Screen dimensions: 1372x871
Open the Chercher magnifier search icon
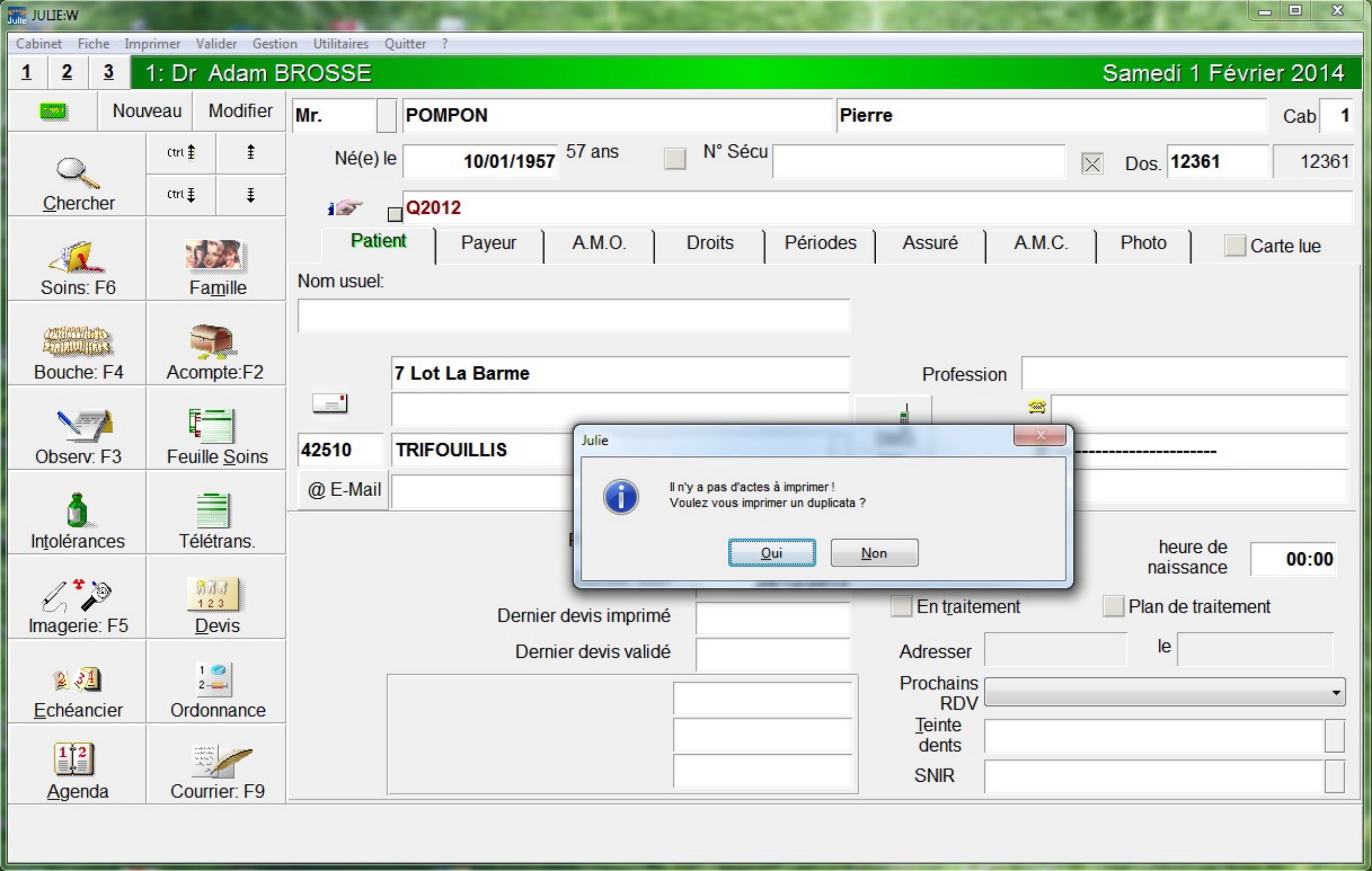coord(78,174)
